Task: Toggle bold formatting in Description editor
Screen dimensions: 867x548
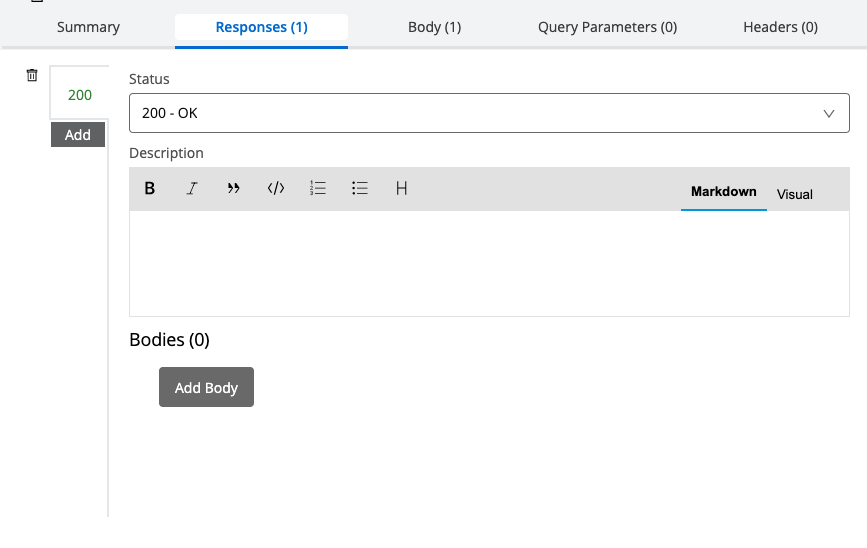Action: click(x=150, y=188)
